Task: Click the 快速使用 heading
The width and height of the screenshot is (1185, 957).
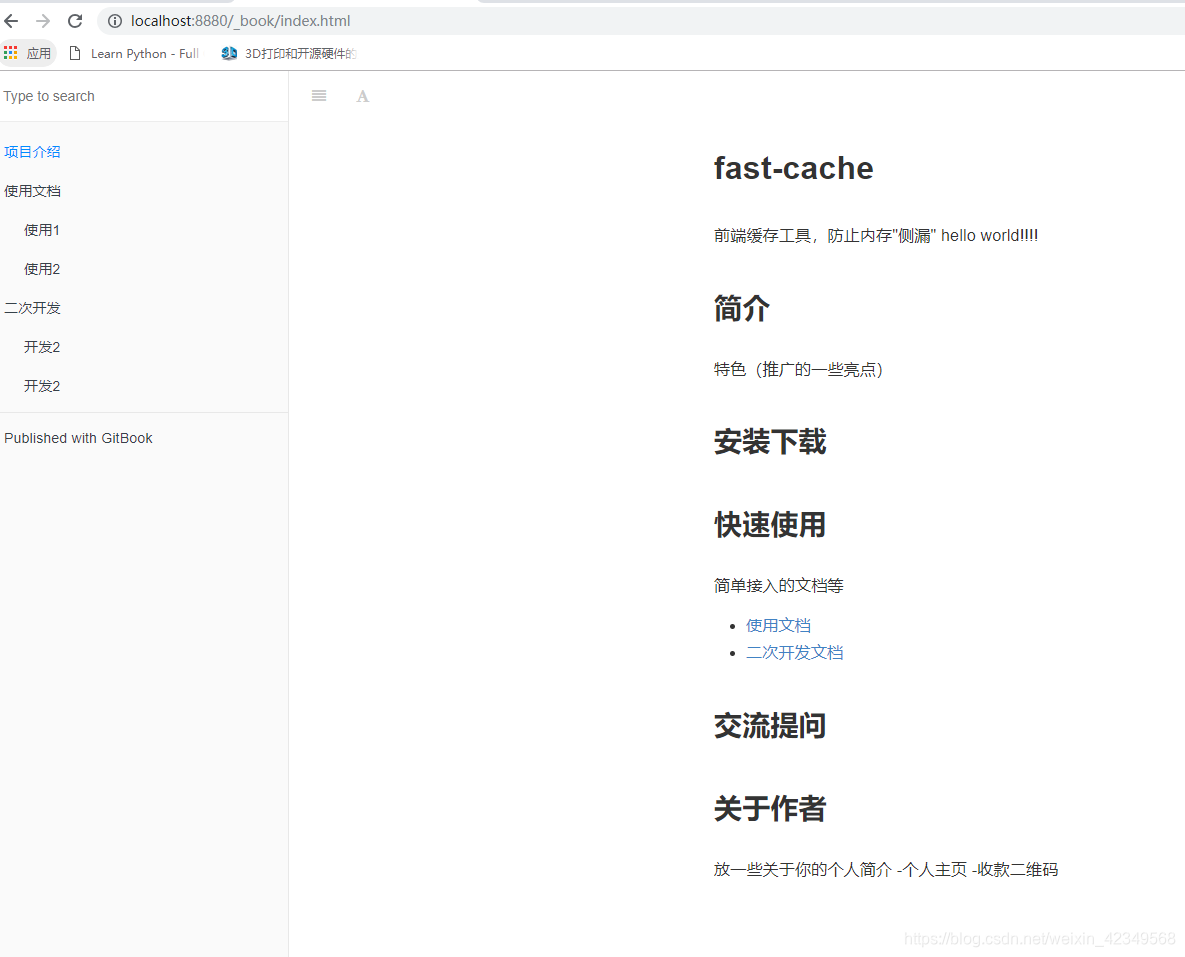Action: (x=770, y=525)
